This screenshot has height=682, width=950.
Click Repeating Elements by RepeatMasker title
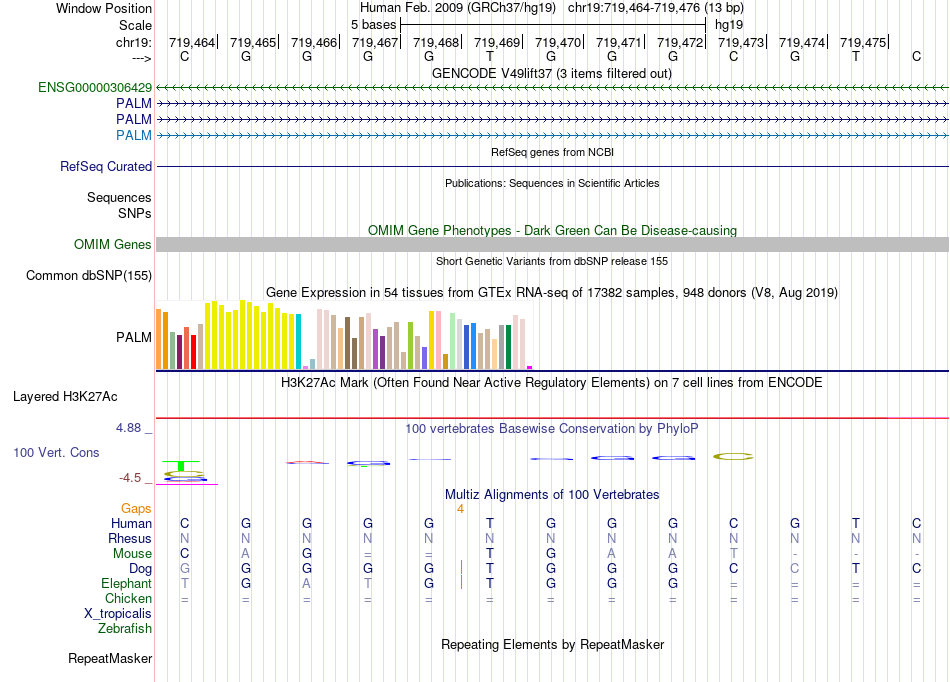[553, 644]
